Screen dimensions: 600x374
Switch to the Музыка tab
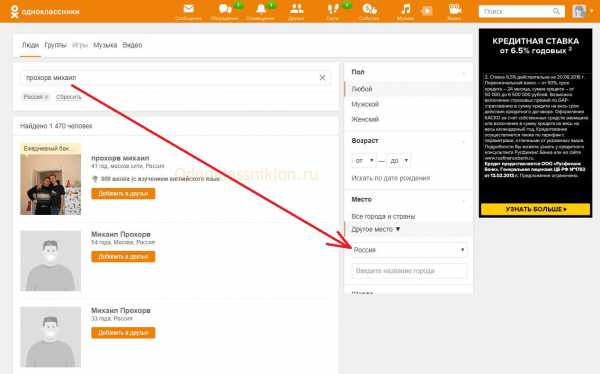(105, 45)
